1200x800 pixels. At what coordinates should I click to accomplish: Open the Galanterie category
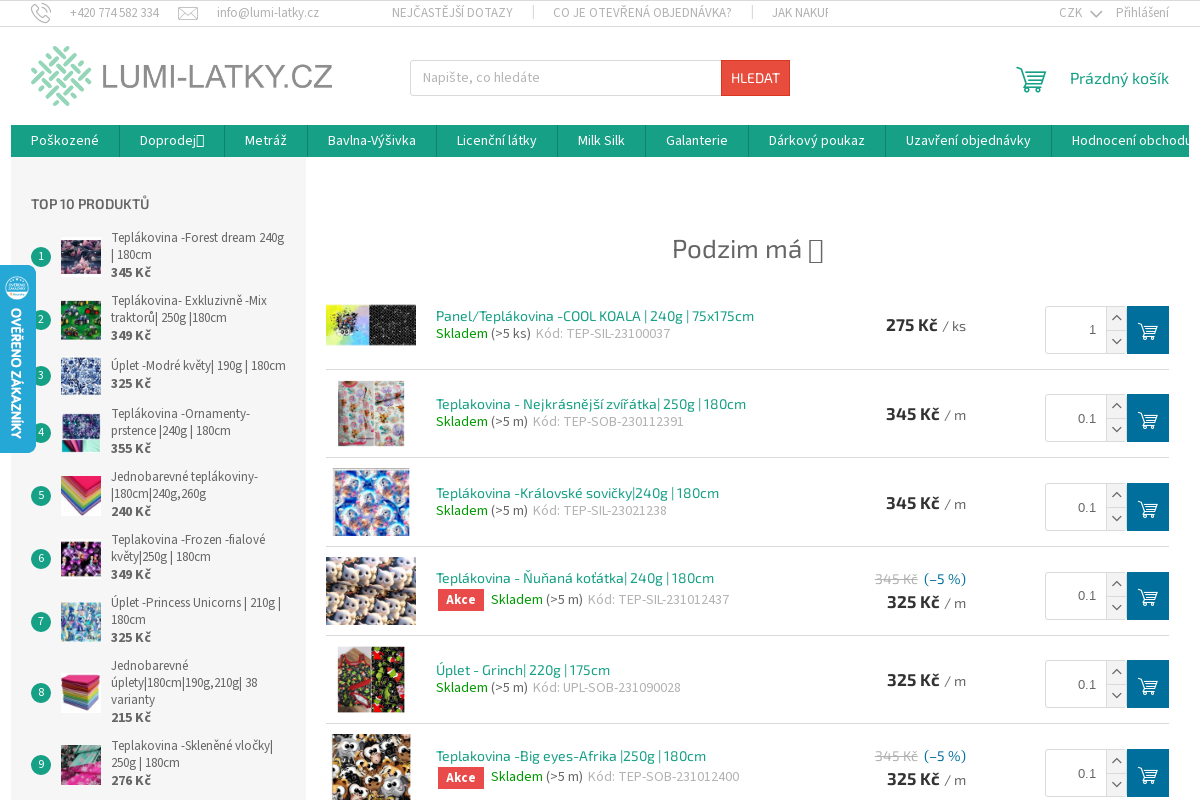click(x=696, y=141)
